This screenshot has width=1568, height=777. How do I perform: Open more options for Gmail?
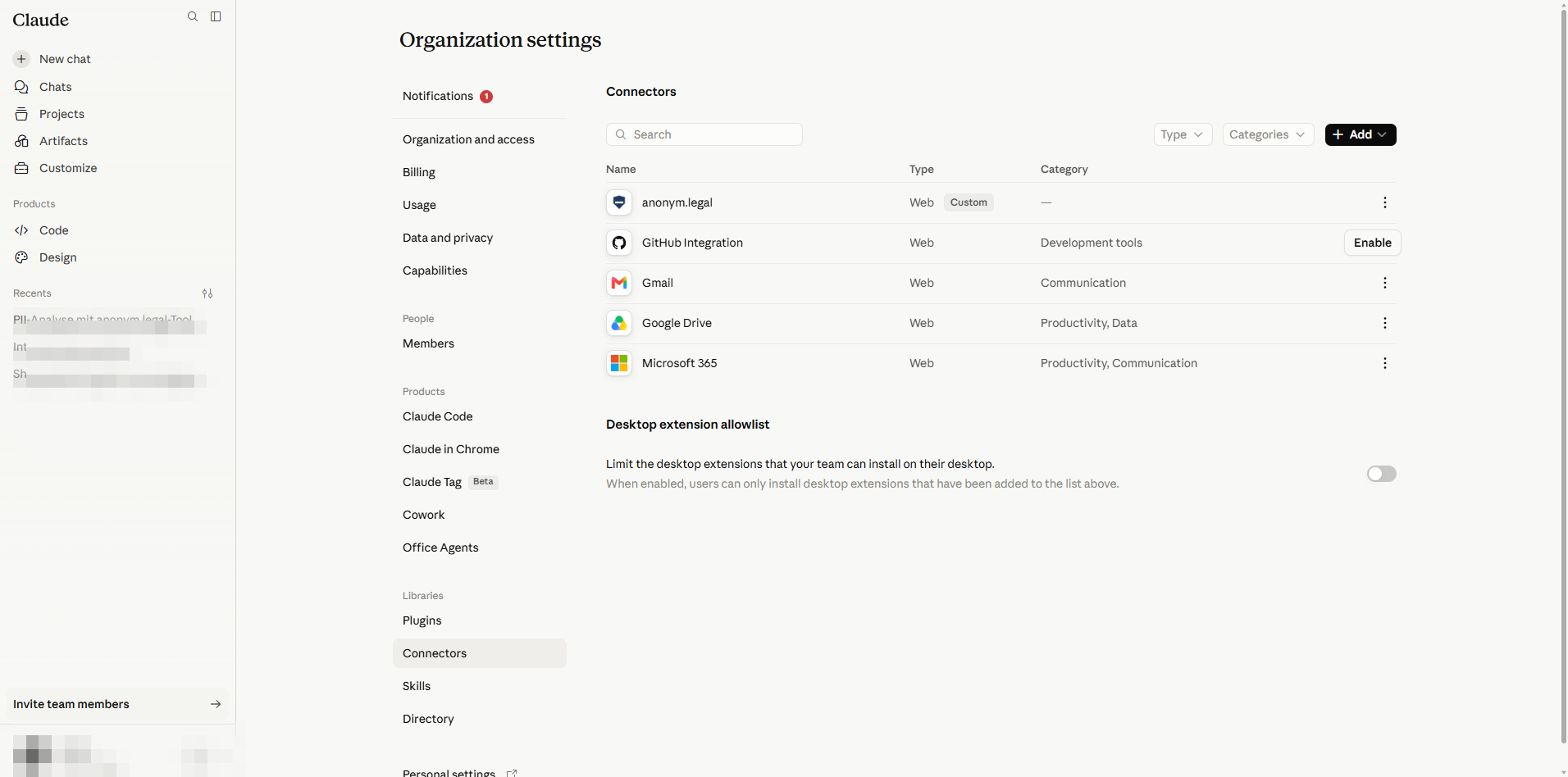[1385, 283]
